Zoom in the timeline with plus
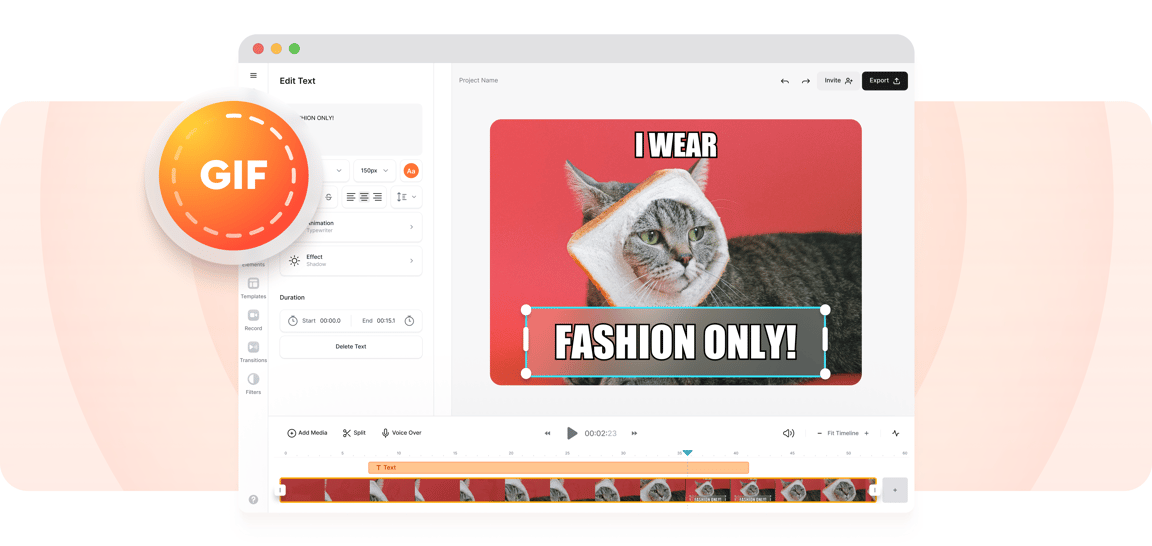Image resolution: width=1152 pixels, height=546 pixels. 866,434
